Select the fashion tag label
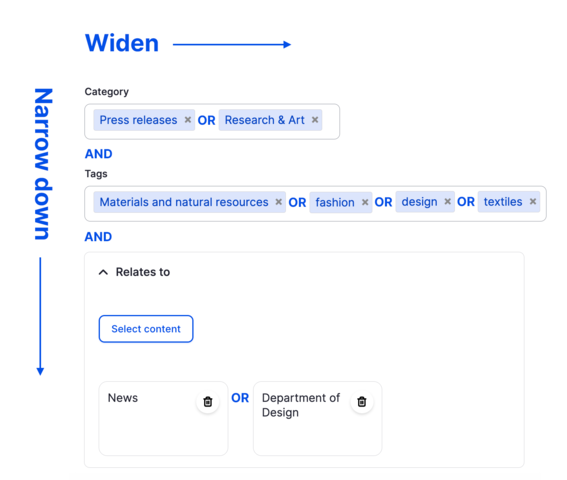The image size is (567, 480). pos(335,202)
